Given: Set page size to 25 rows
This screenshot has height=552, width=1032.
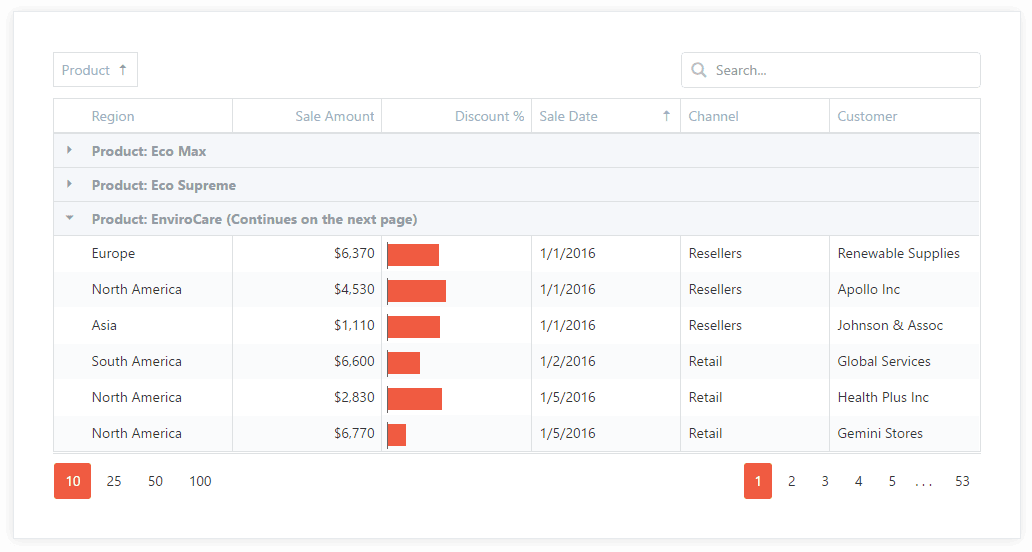Looking at the screenshot, I should click(114, 481).
